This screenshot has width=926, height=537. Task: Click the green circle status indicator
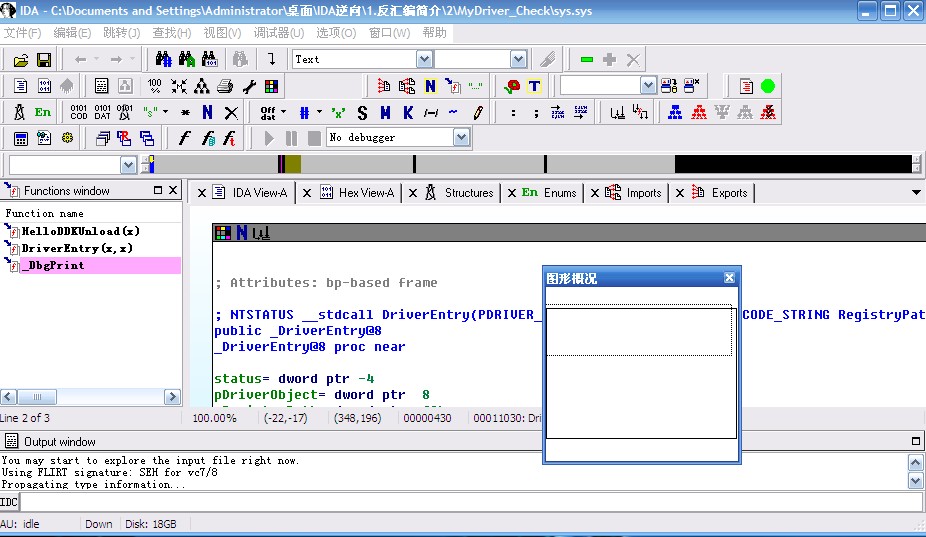[x=768, y=86]
